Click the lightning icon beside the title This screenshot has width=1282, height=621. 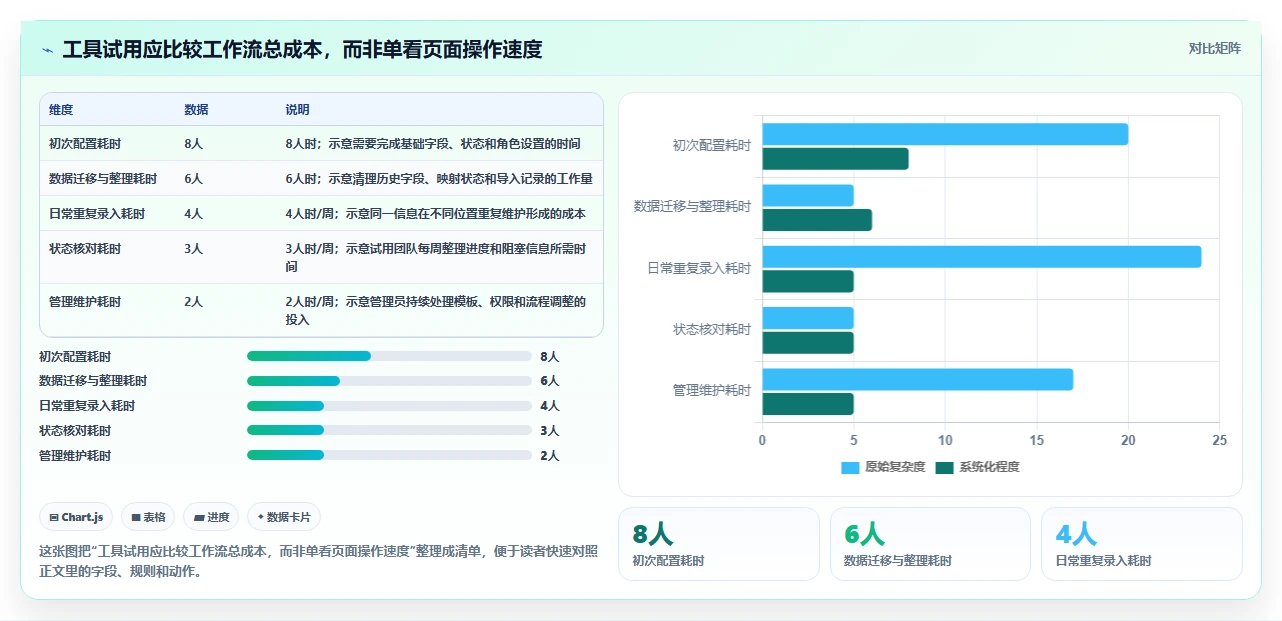click(x=48, y=50)
